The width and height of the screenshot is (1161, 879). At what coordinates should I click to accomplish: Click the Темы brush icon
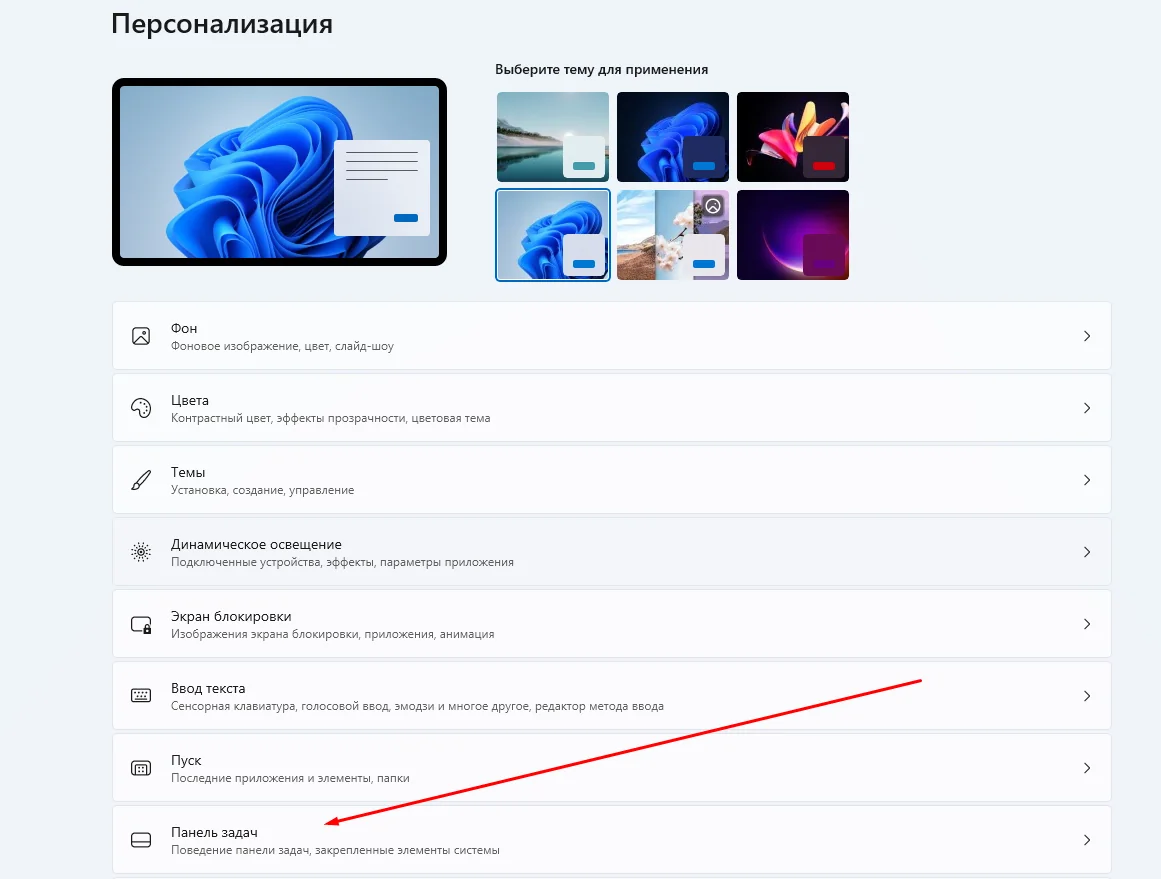tap(141, 480)
